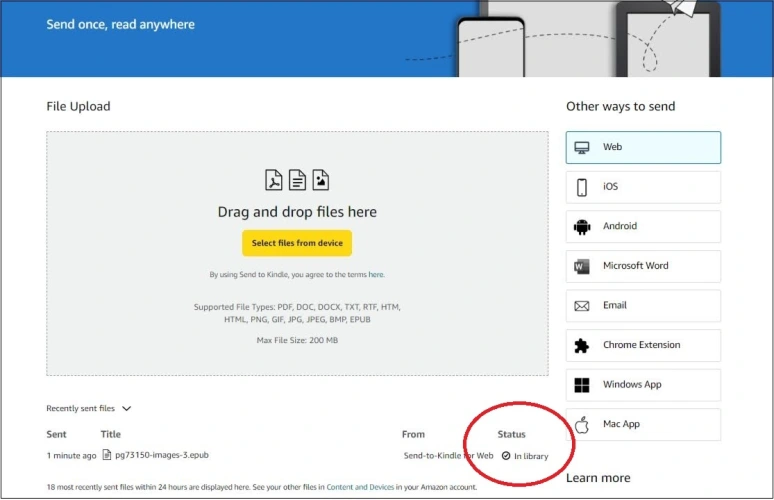Click the Chrome Extension puzzle icon
This screenshot has height=500, width=774.
click(x=582, y=345)
